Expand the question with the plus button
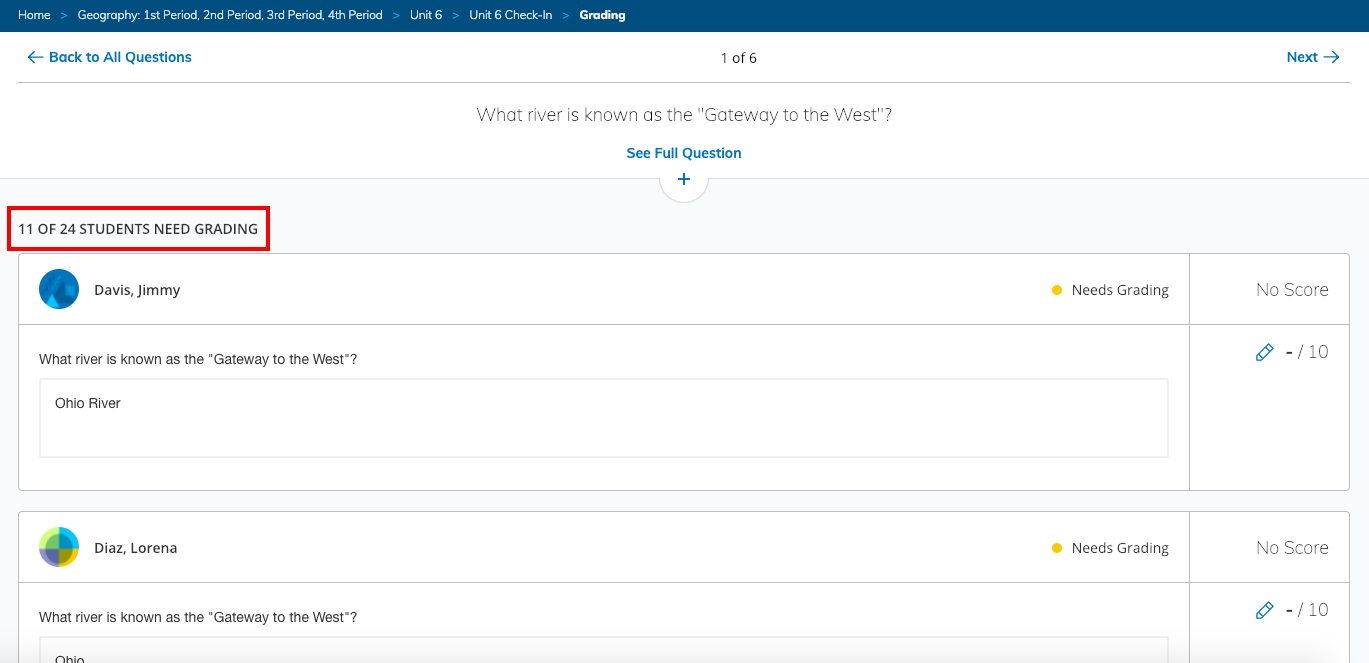Screen dimensions: 1369x663 684,180
